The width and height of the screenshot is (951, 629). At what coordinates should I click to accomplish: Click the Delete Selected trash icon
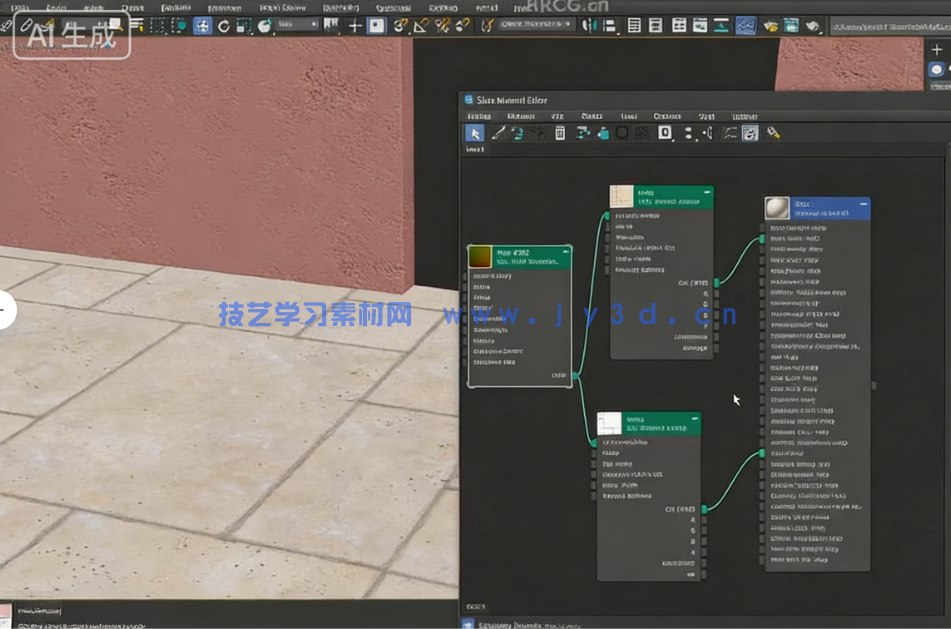[x=559, y=133]
